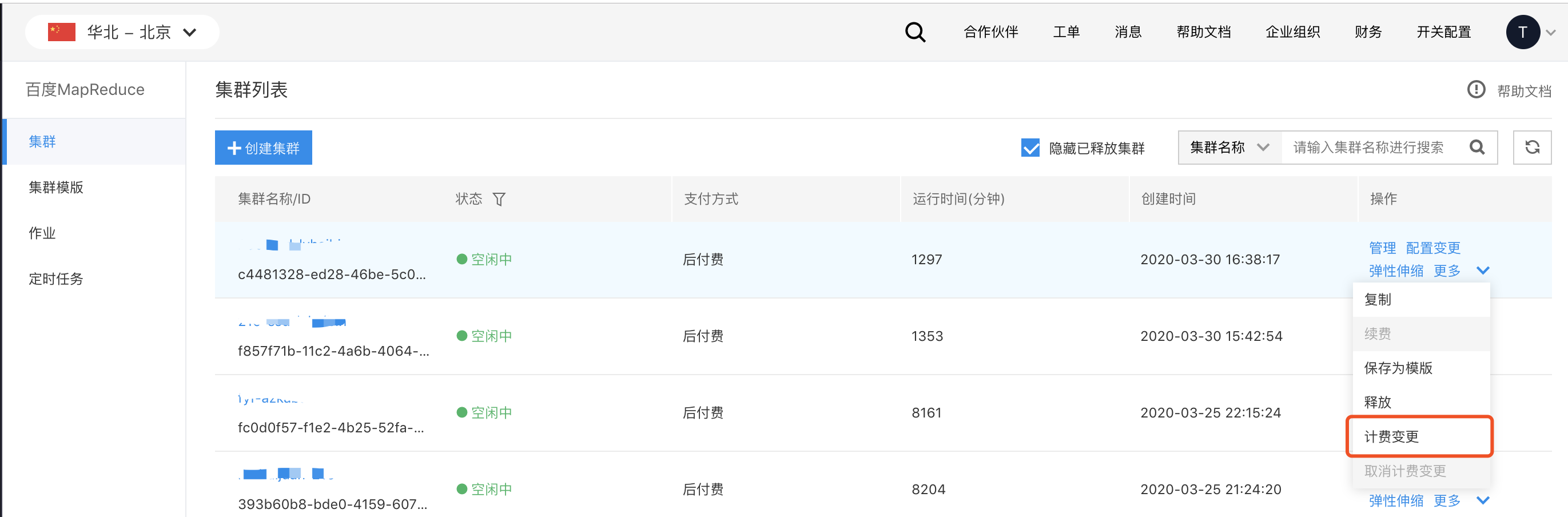Click the cluster ID c4481328-ed28-46be-5c0...
The height and width of the screenshot is (517, 1568).
coord(332,275)
